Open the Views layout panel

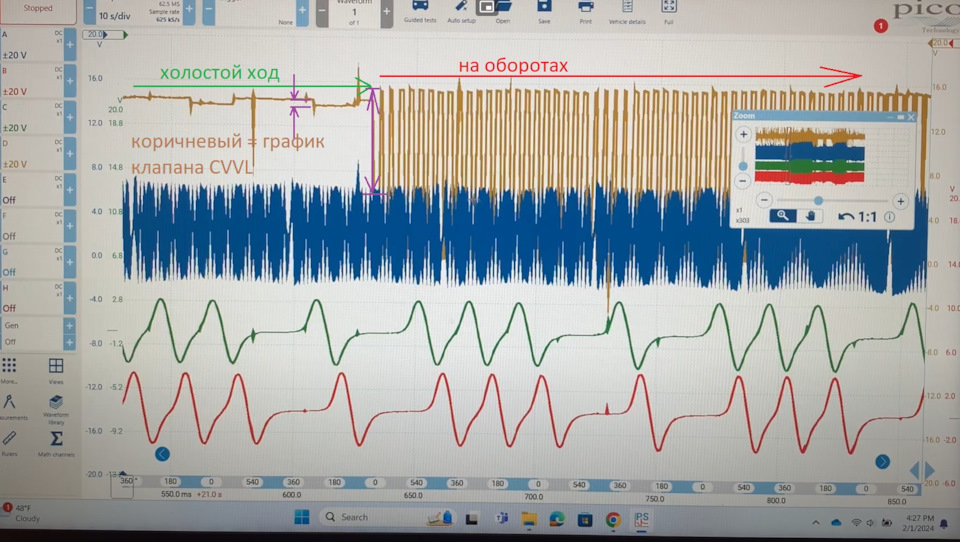56,370
